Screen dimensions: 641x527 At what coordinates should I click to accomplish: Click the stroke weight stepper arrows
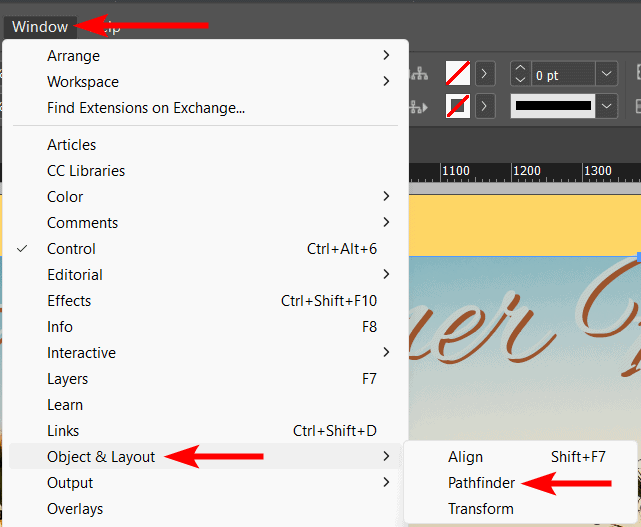(519, 74)
